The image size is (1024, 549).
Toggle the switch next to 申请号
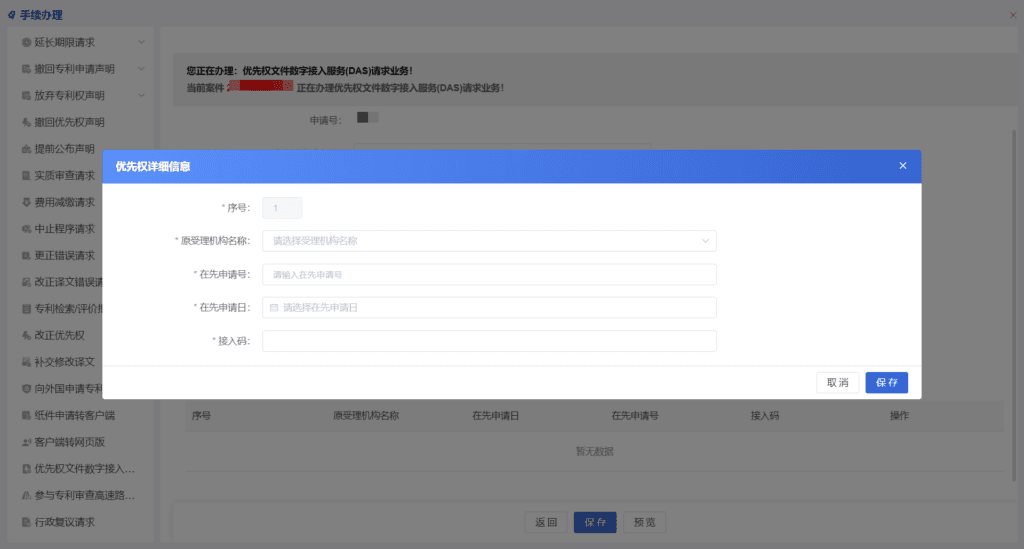(x=368, y=118)
